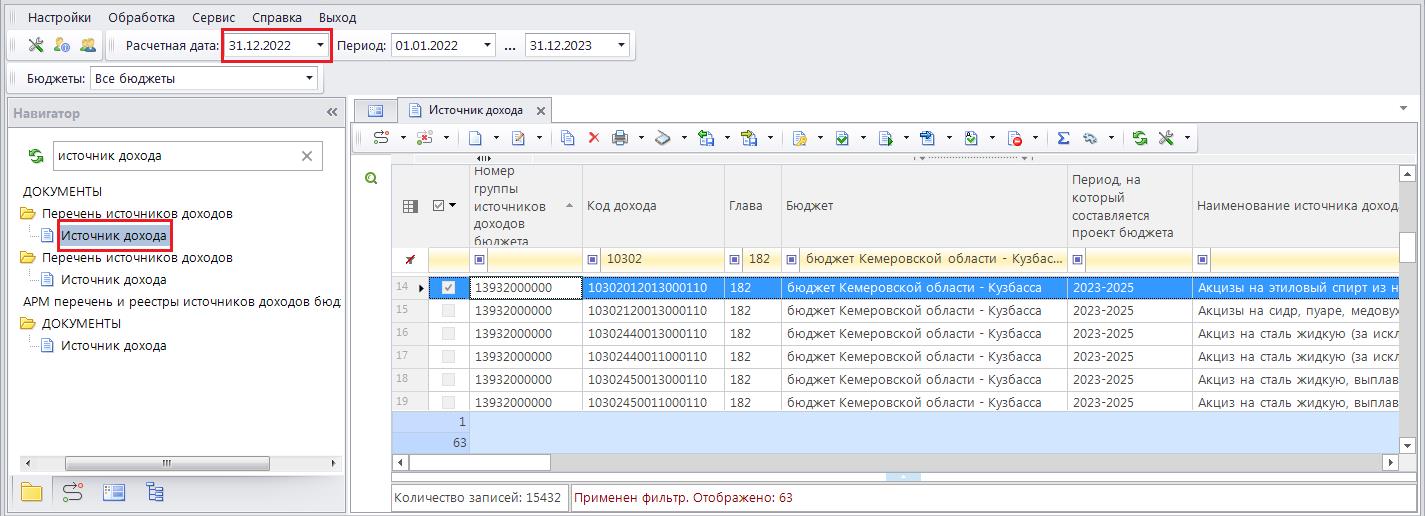Click the eraser icon in document toolbar
The width and height of the screenshot is (1425, 516).
[662, 138]
